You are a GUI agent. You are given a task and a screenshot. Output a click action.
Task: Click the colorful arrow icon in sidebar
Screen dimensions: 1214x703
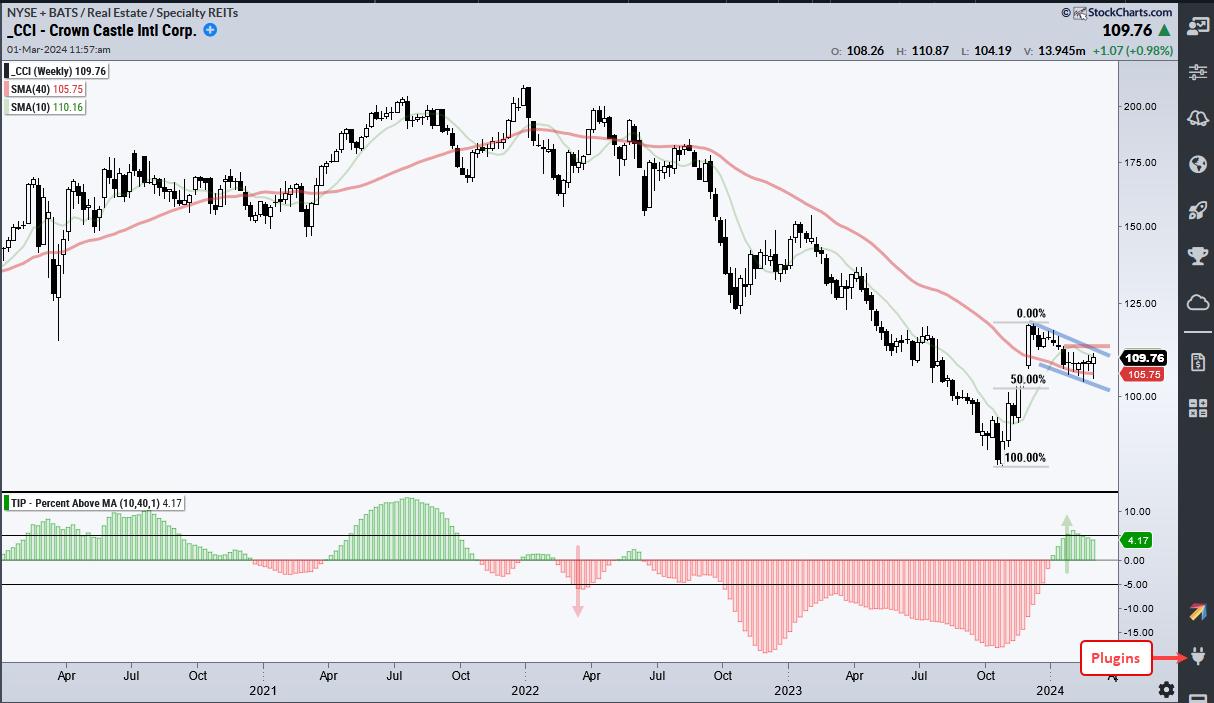[1197, 611]
